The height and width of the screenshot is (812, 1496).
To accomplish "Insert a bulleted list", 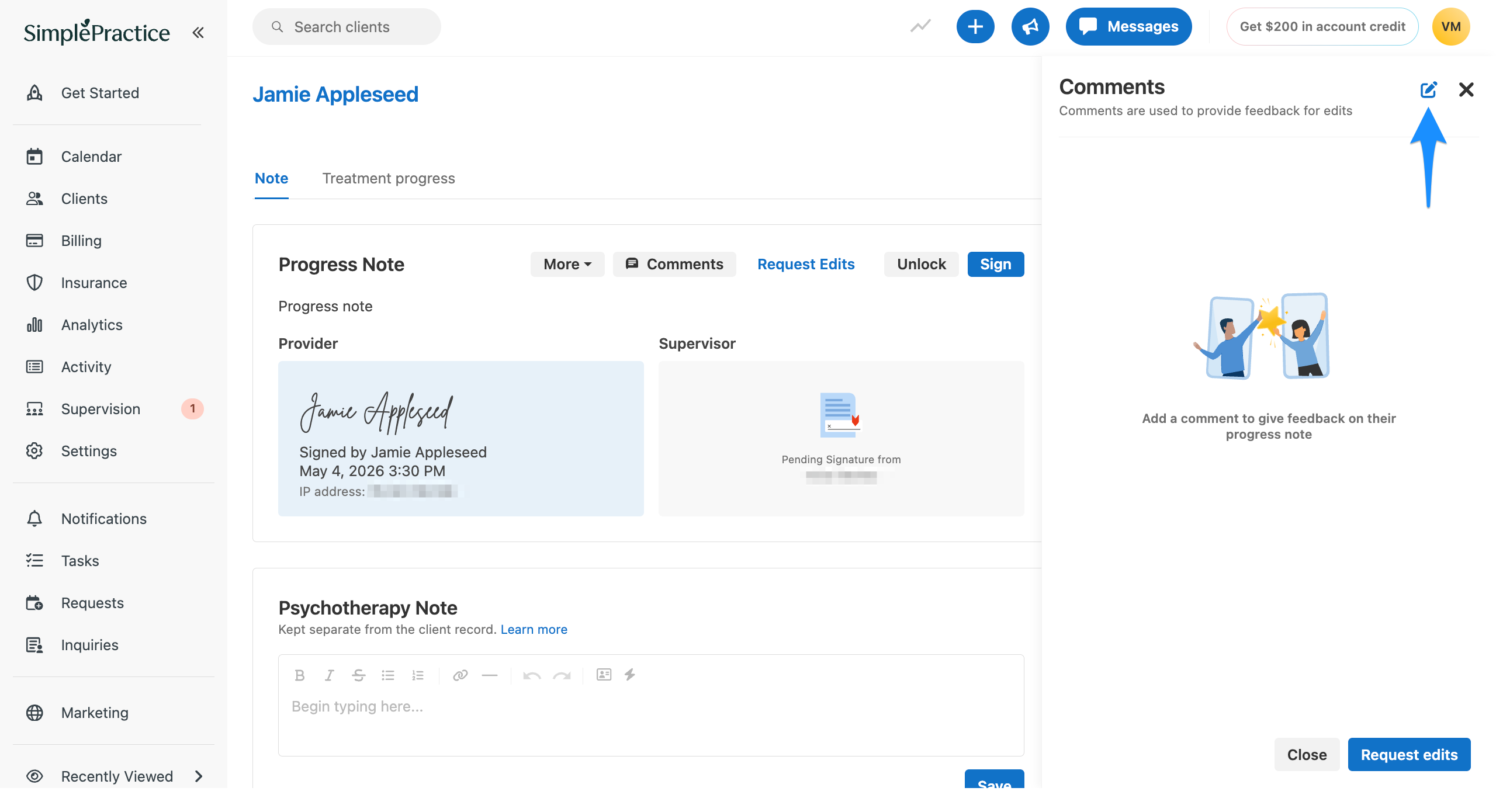I will [388, 675].
